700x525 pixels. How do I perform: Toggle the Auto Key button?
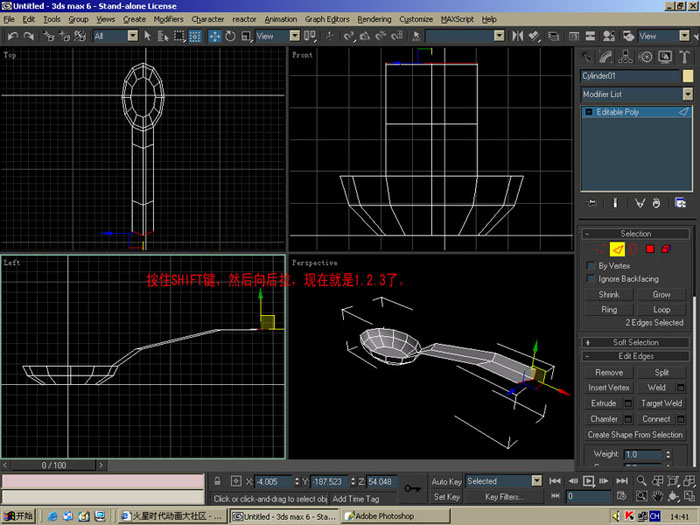[x=446, y=481]
